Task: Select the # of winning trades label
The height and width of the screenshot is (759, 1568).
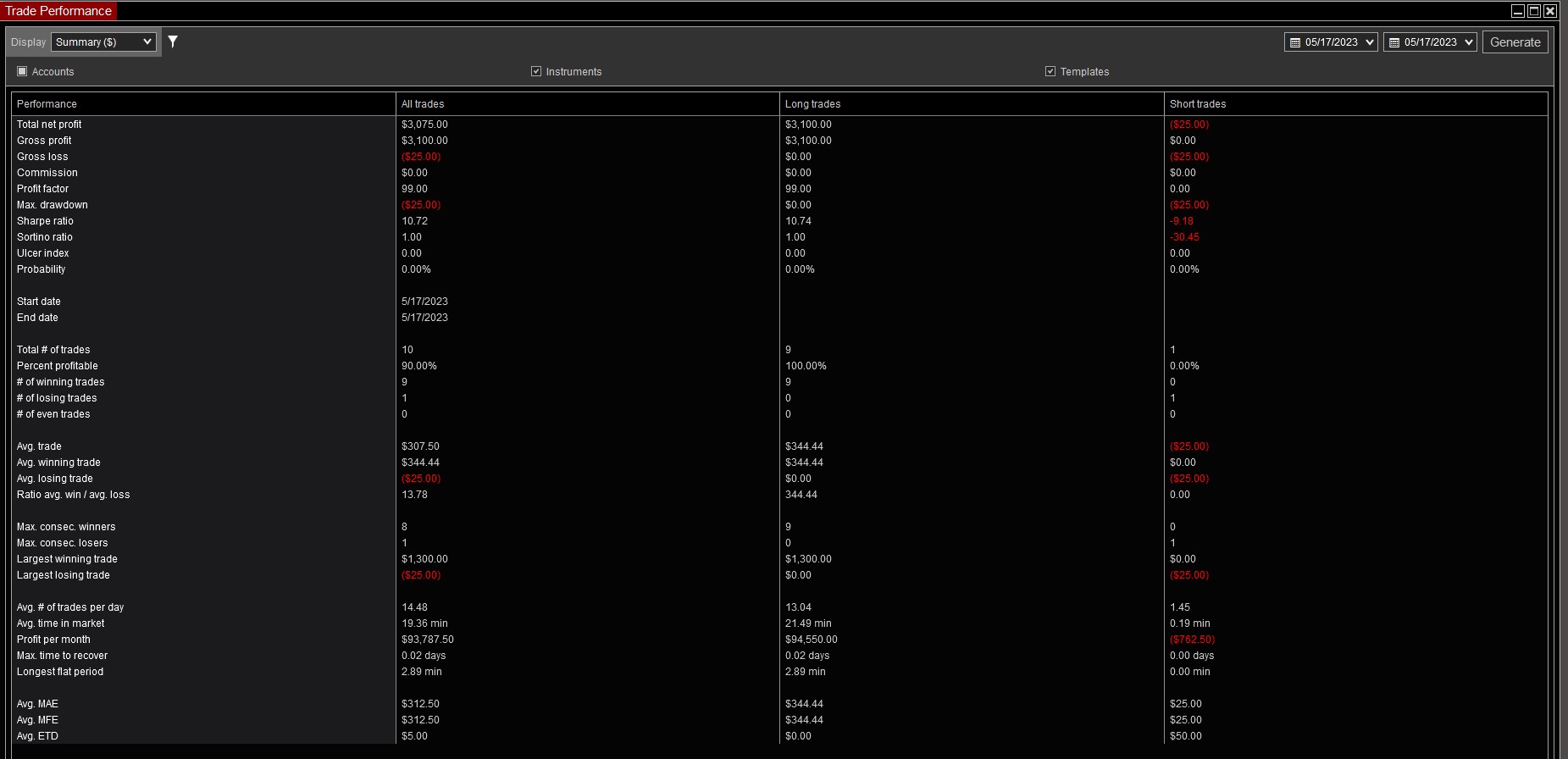Action: click(61, 382)
